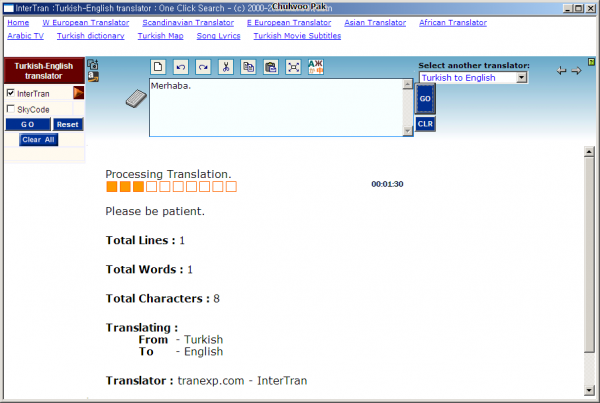Viewport: 600px width, 403px height.
Task: Click the CLR button
Action: [425, 124]
